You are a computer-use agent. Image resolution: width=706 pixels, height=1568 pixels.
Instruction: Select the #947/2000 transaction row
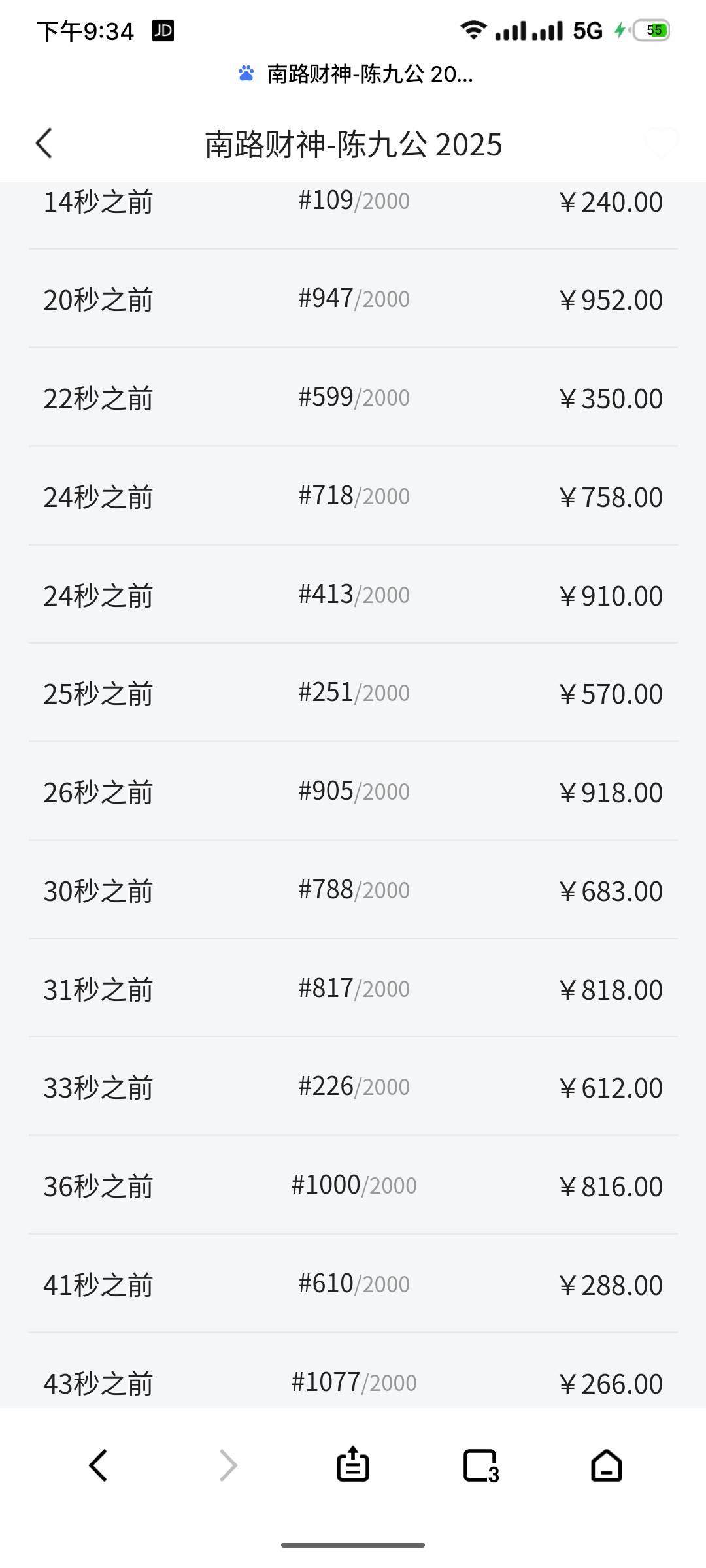353,299
